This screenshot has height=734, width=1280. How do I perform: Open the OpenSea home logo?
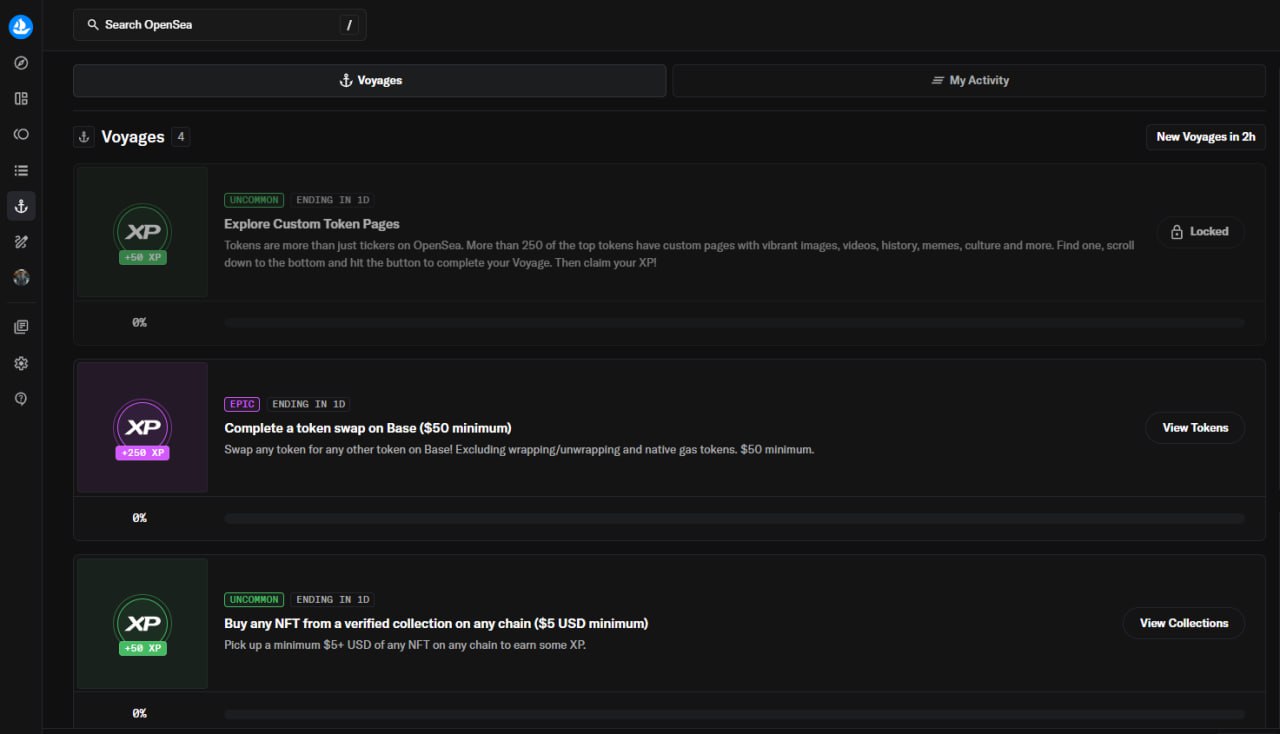tap(21, 27)
